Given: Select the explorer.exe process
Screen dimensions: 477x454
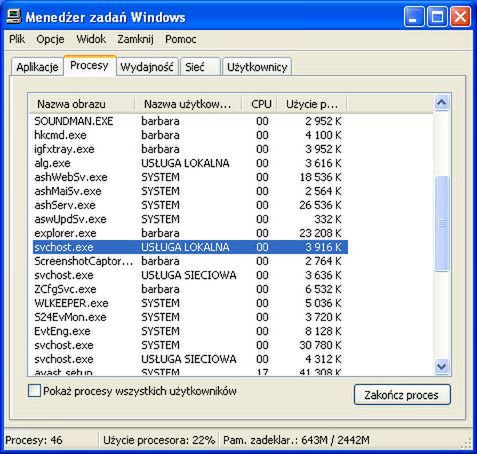Looking at the screenshot, I should tap(190, 233).
